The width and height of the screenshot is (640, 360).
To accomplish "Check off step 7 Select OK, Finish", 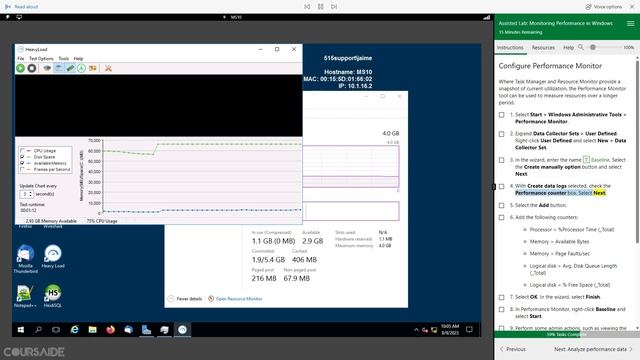I will [x=502, y=297].
